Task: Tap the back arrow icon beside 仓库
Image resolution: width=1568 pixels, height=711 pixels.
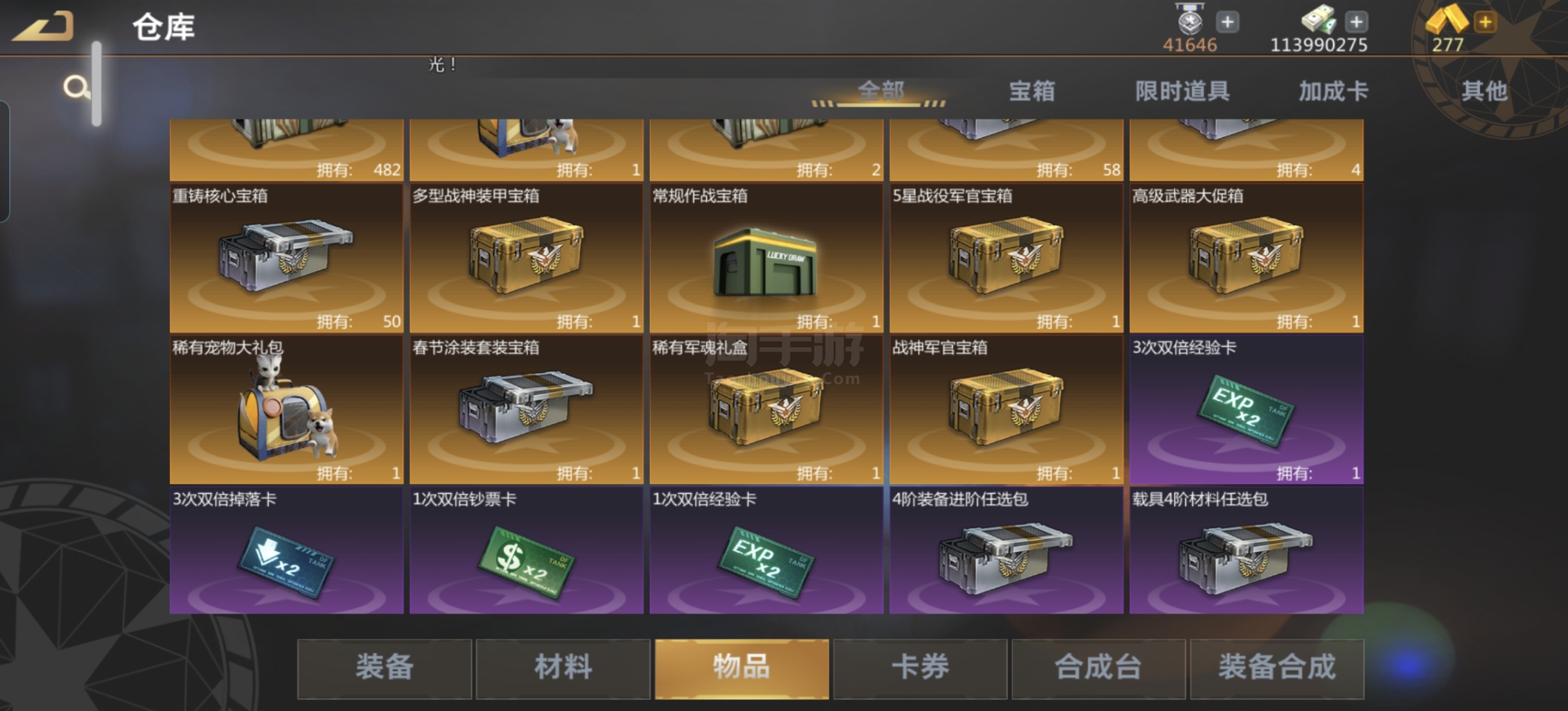Action: [43, 27]
